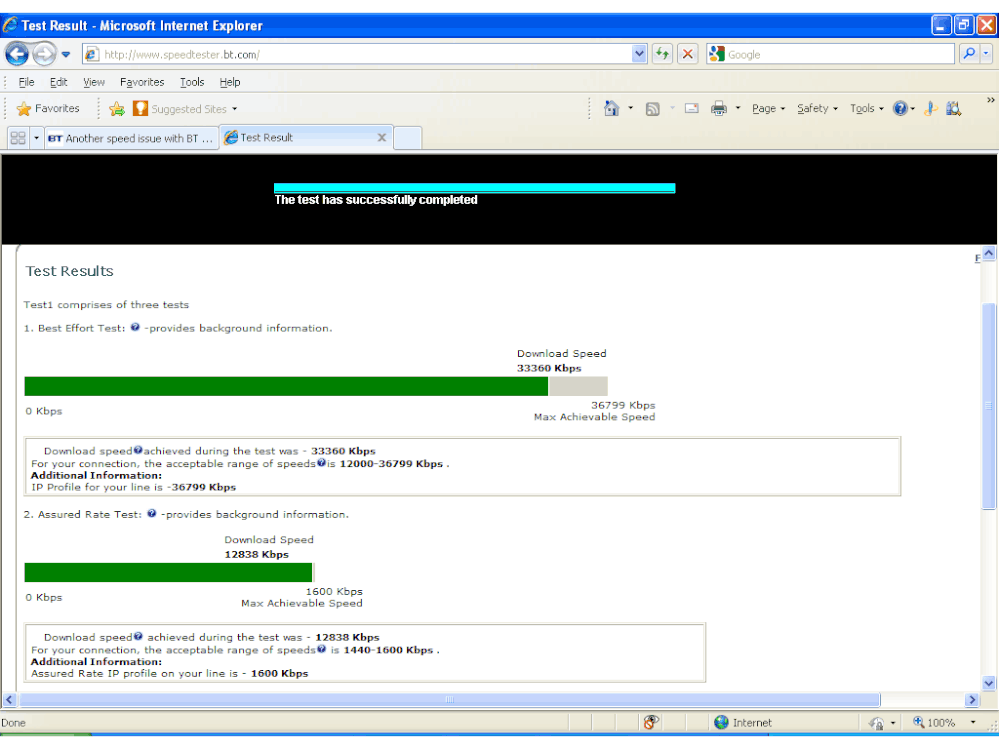This screenshot has width=999, height=749.
Task: Open Suggested Sites link
Action: tap(185, 109)
